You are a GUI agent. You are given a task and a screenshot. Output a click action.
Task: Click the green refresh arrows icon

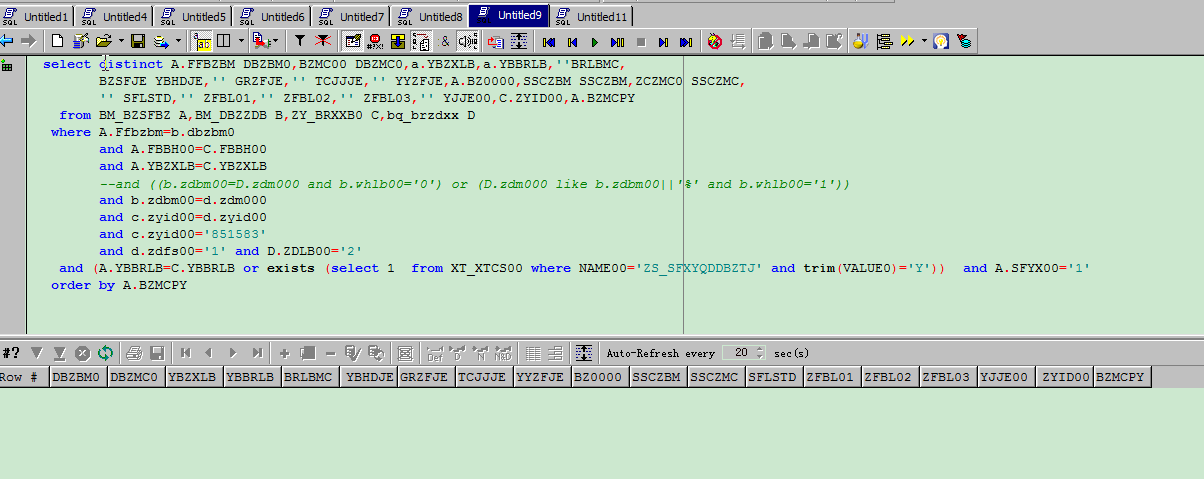105,353
